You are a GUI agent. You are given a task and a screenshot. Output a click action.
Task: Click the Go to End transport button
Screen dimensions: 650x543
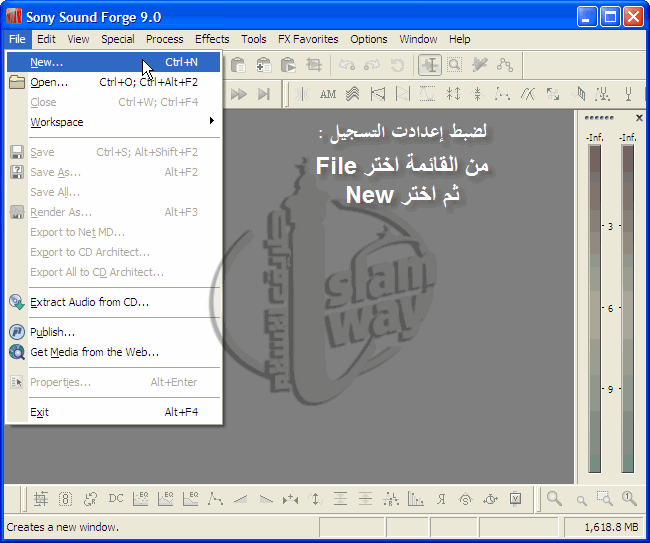(x=264, y=94)
